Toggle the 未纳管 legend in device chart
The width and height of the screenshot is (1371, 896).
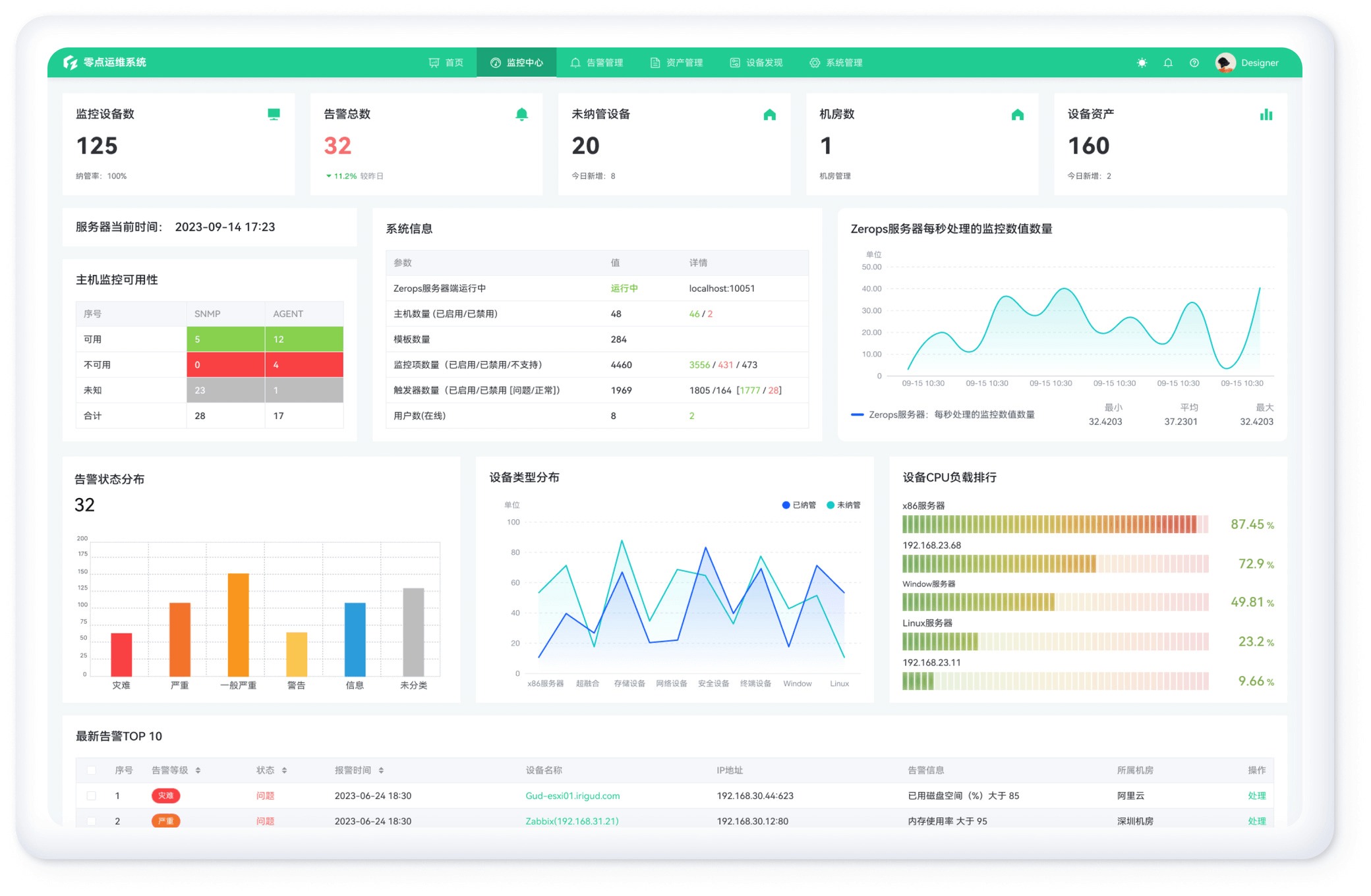point(844,505)
